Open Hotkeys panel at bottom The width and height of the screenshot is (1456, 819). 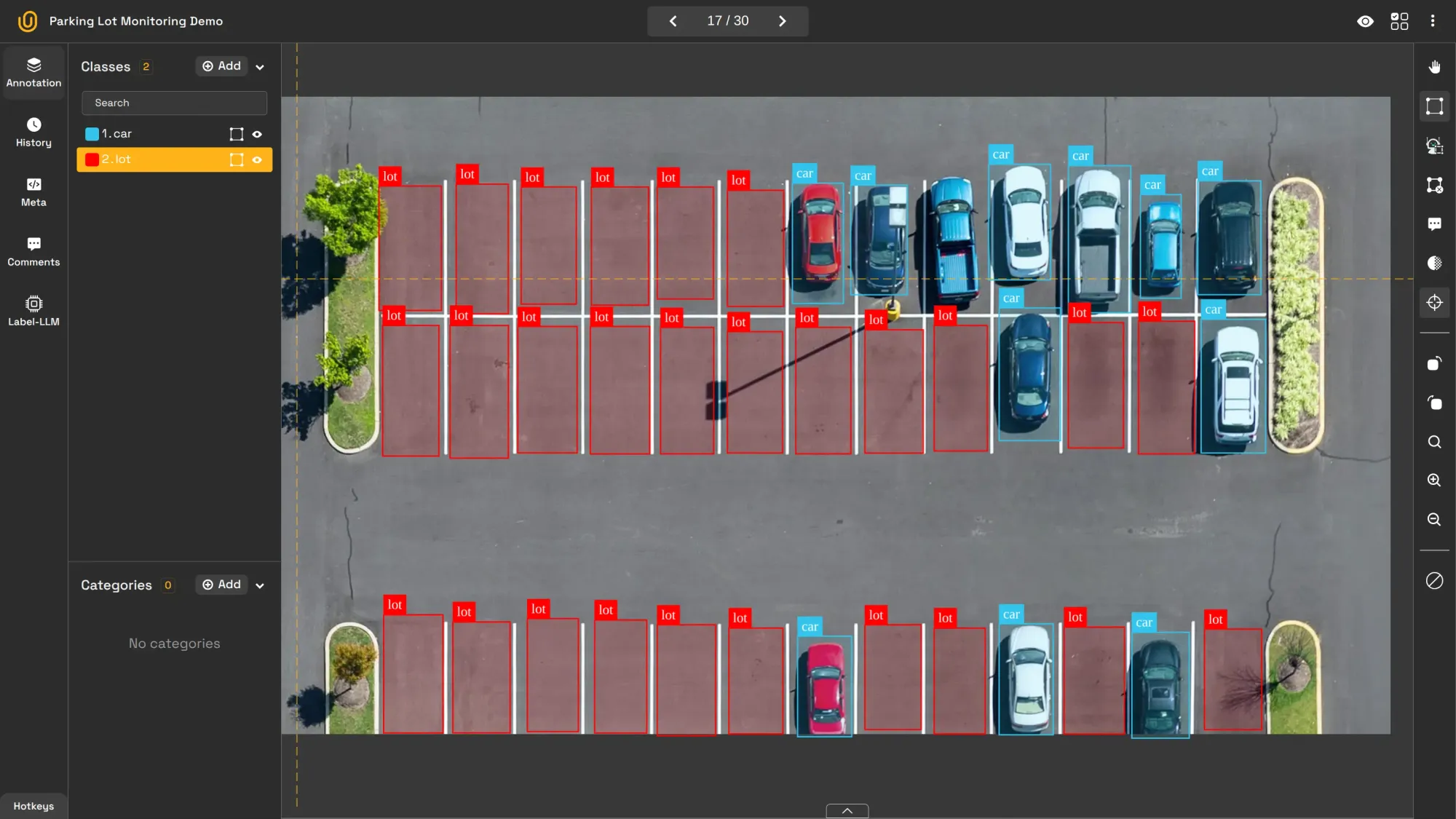(x=33, y=806)
